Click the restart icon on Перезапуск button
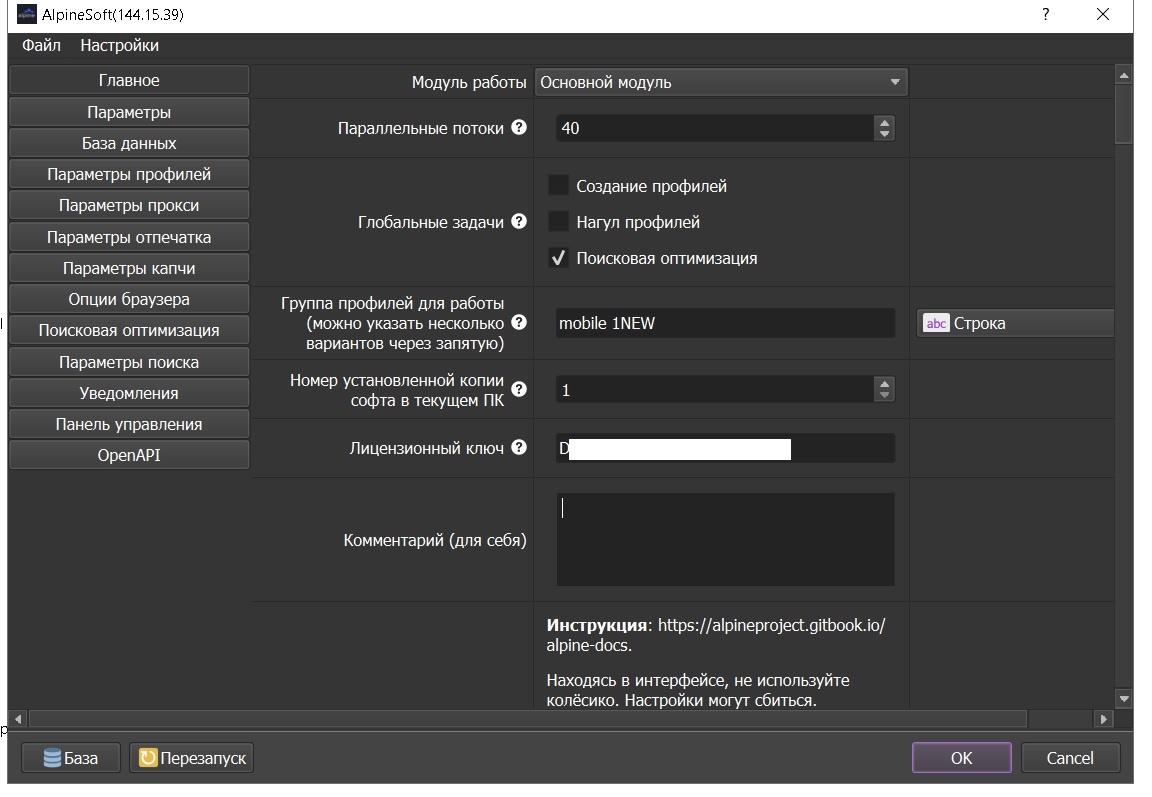 click(148, 758)
